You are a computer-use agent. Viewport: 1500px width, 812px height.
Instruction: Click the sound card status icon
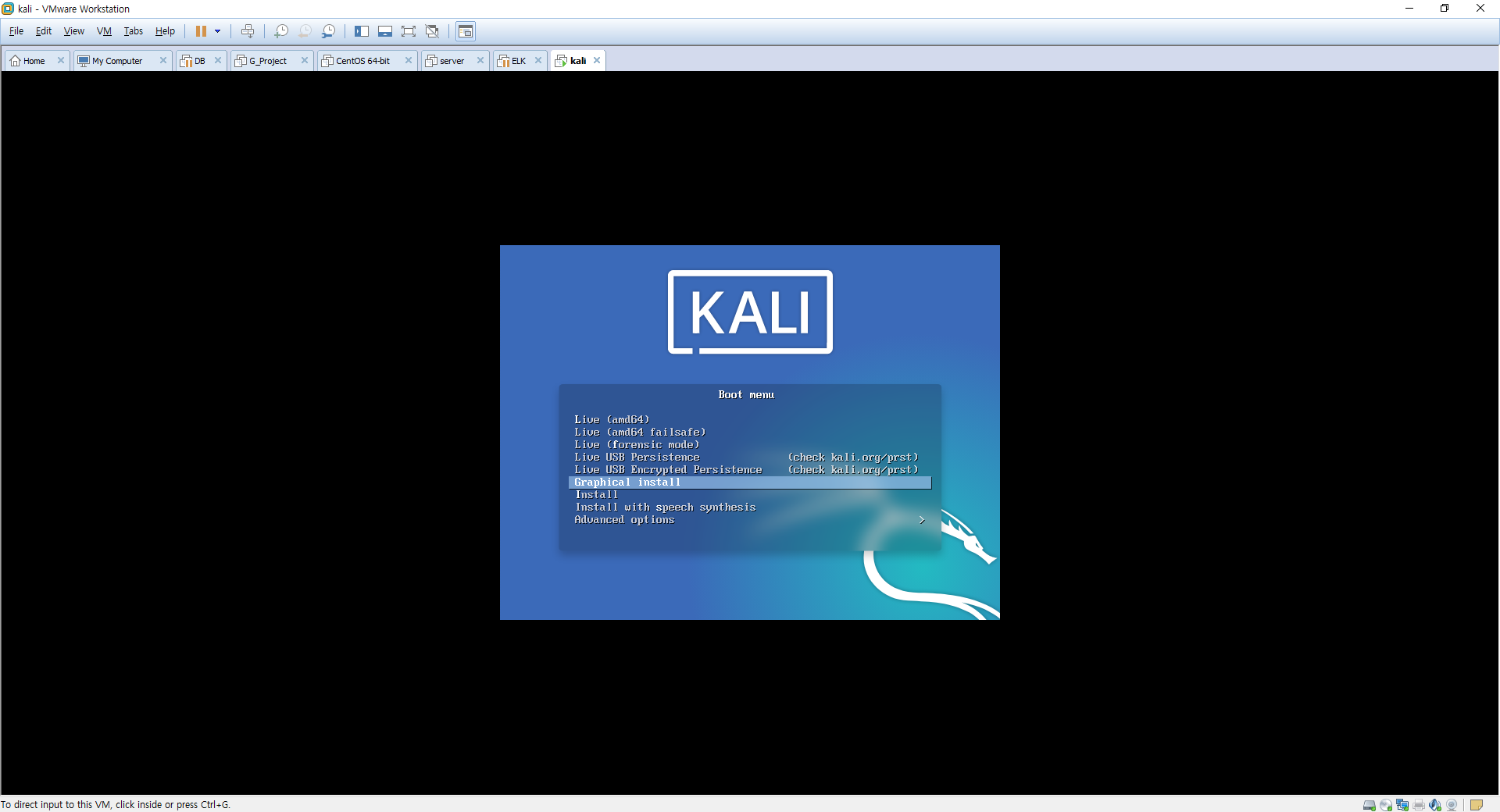(x=1435, y=805)
